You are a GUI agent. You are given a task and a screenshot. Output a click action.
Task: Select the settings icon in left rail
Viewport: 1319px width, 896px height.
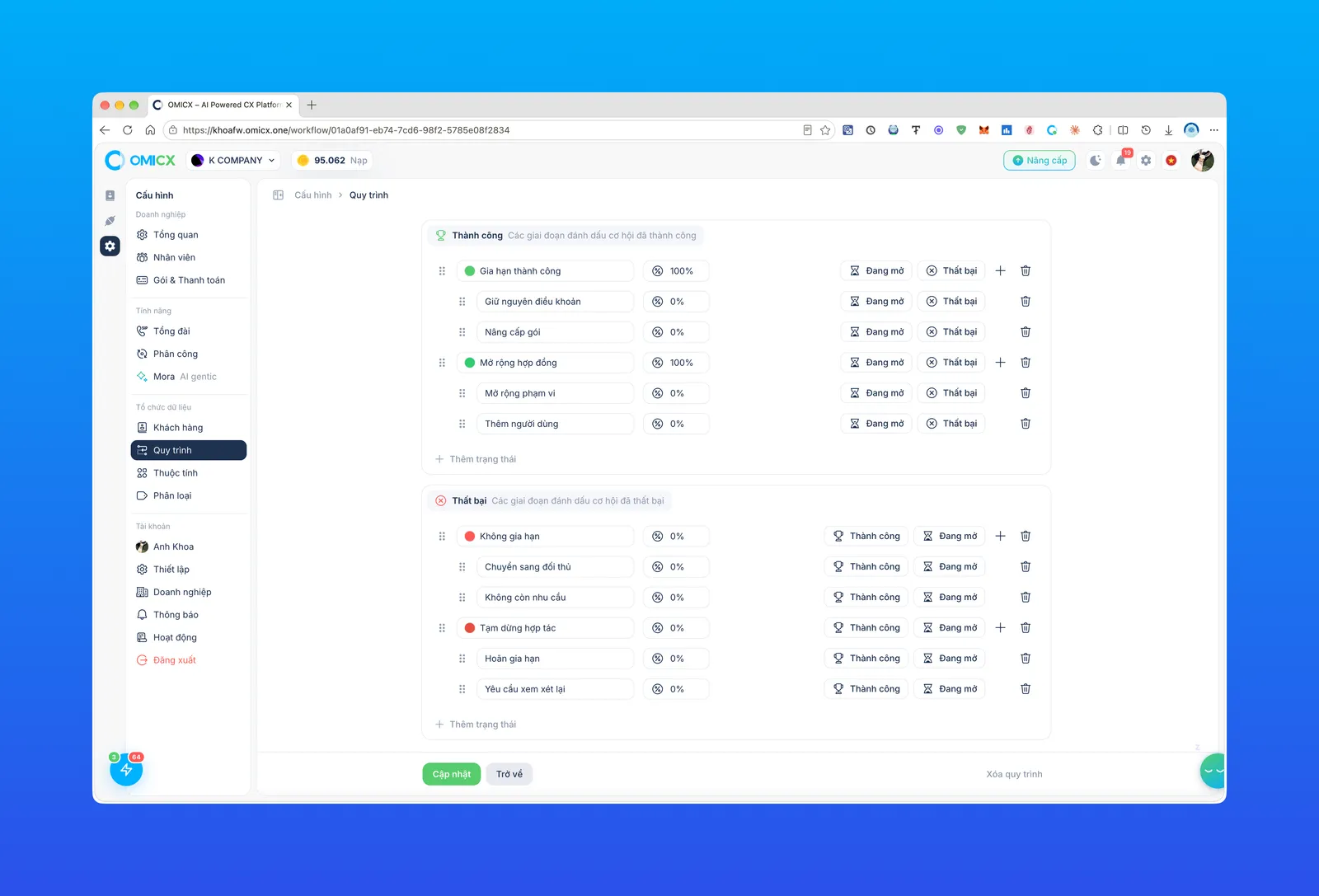pos(110,246)
